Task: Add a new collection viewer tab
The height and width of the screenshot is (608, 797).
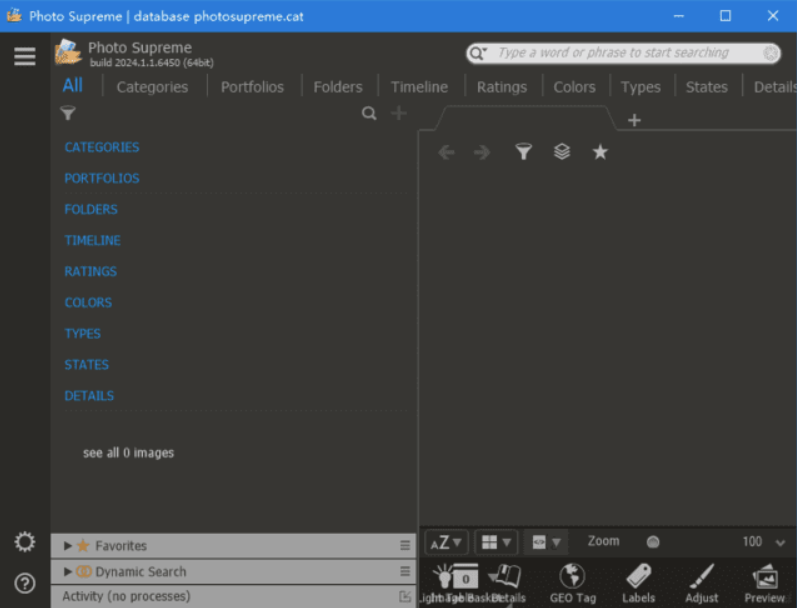Action: (x=634, y=120)
